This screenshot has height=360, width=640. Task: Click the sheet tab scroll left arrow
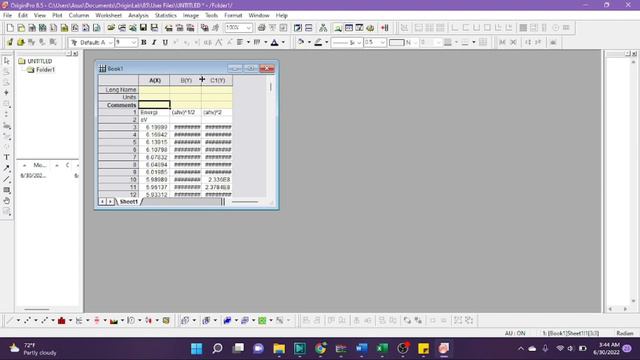102,202
